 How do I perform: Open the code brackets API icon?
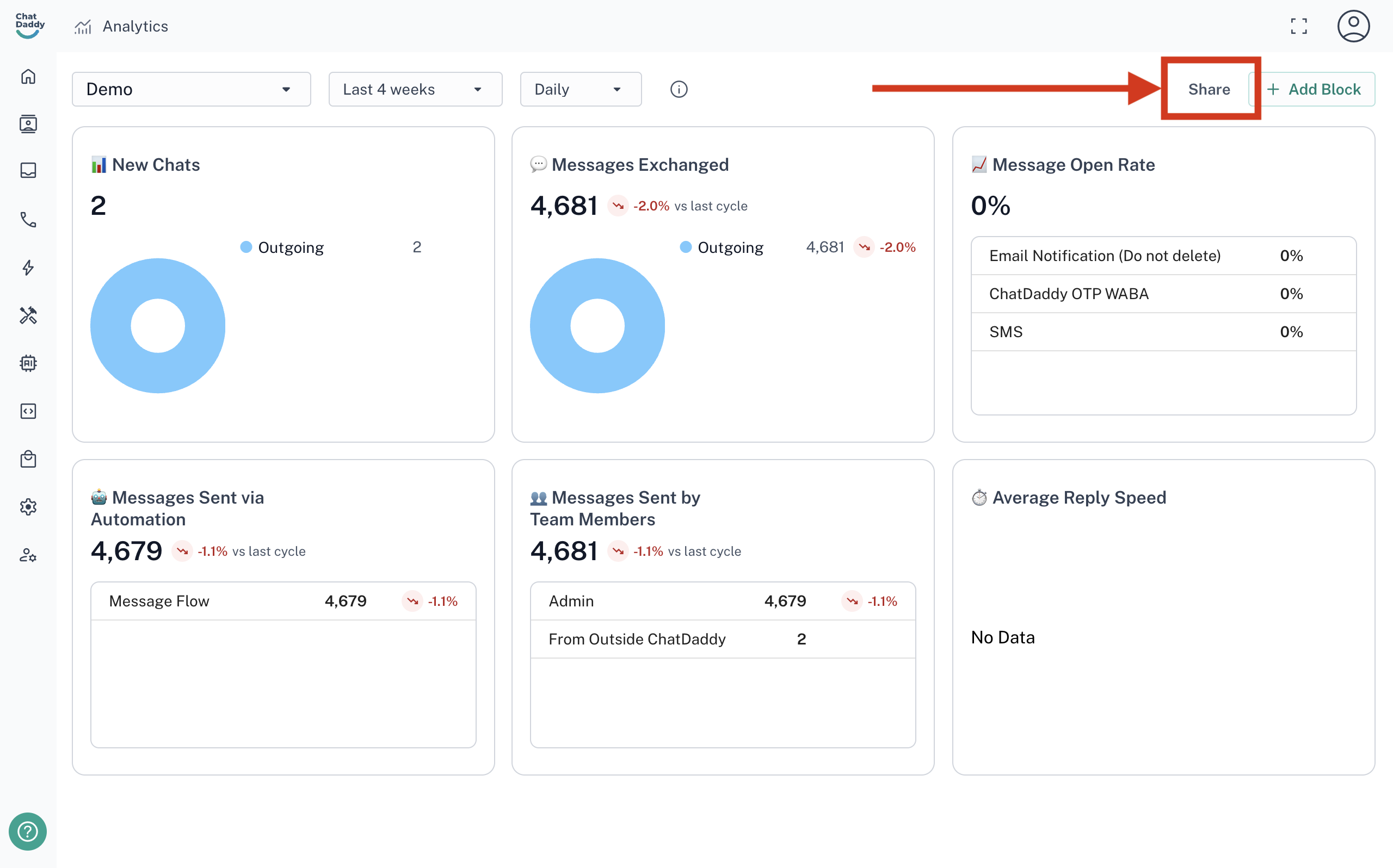point(28,411)
